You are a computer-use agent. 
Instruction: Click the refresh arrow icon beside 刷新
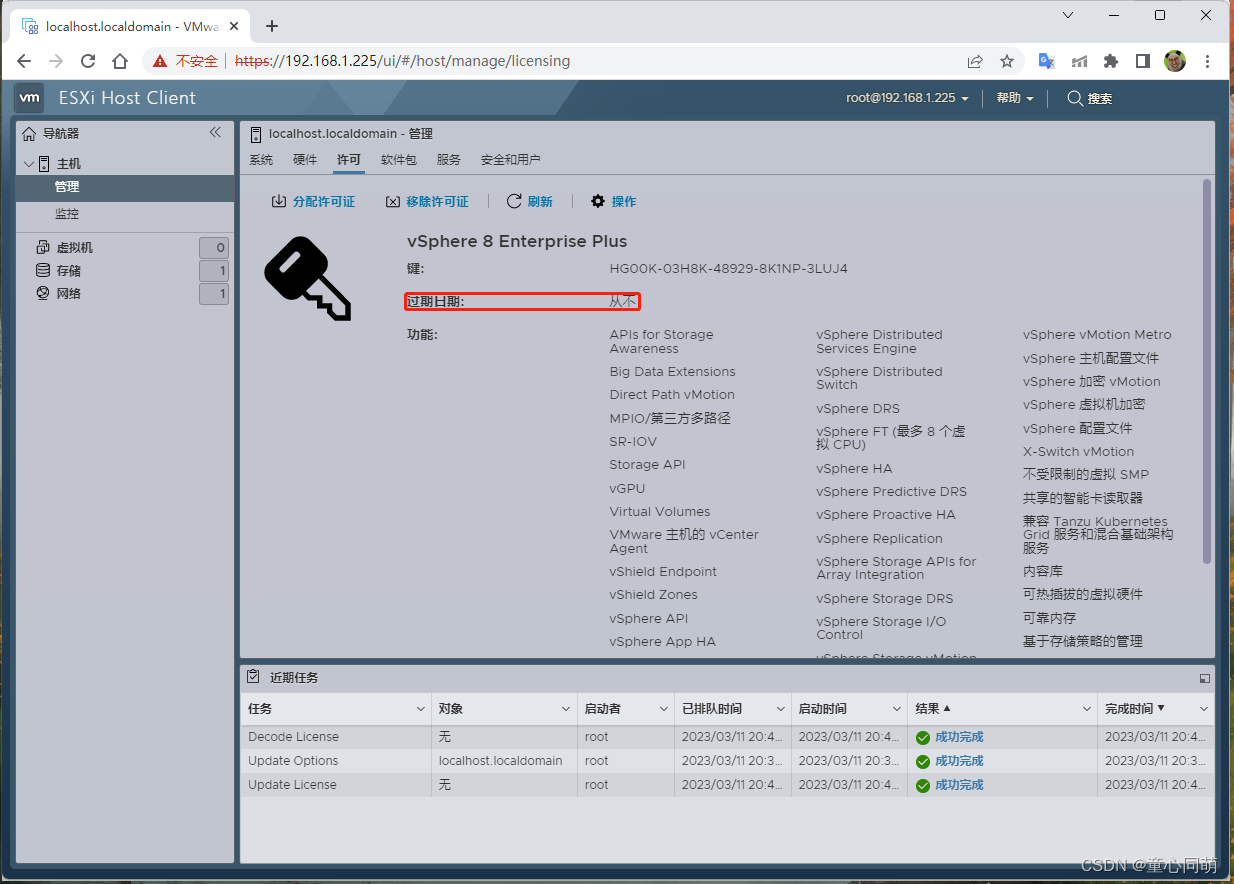(x=514, y=201)
